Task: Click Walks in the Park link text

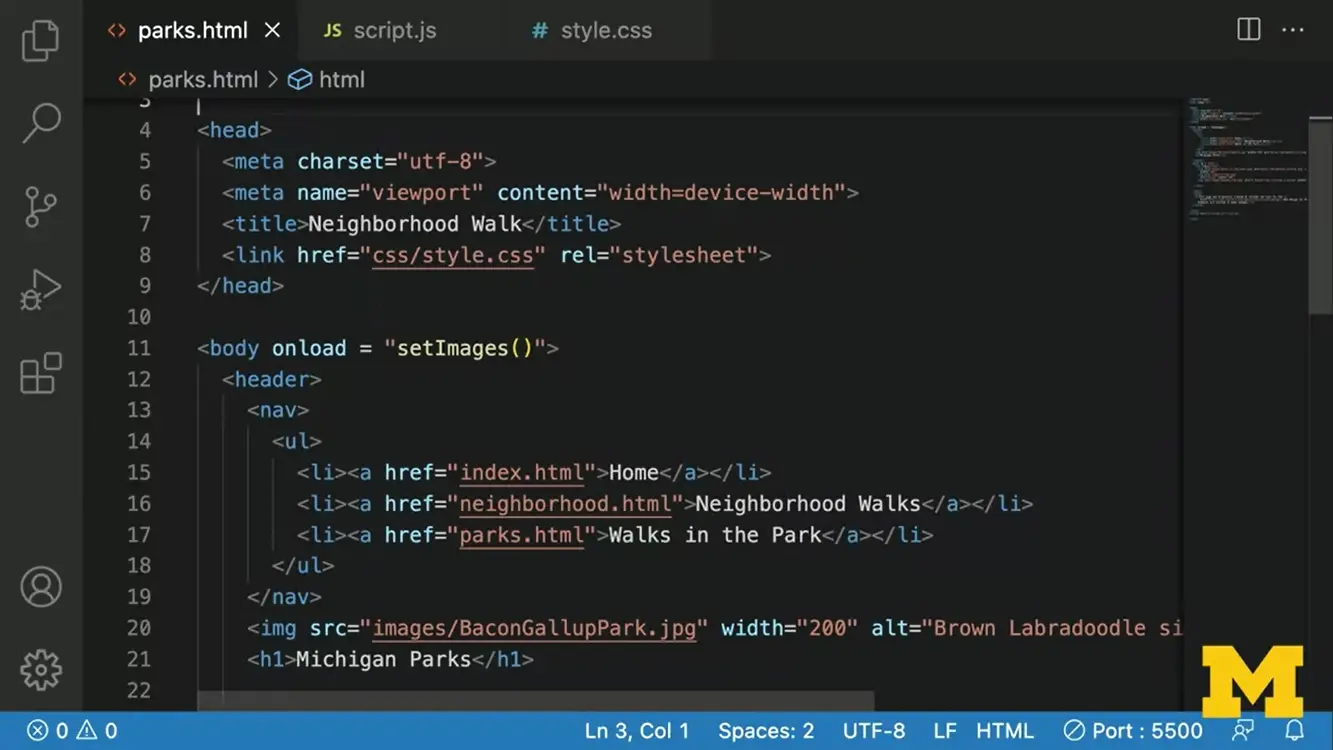Action: point(715,535)
